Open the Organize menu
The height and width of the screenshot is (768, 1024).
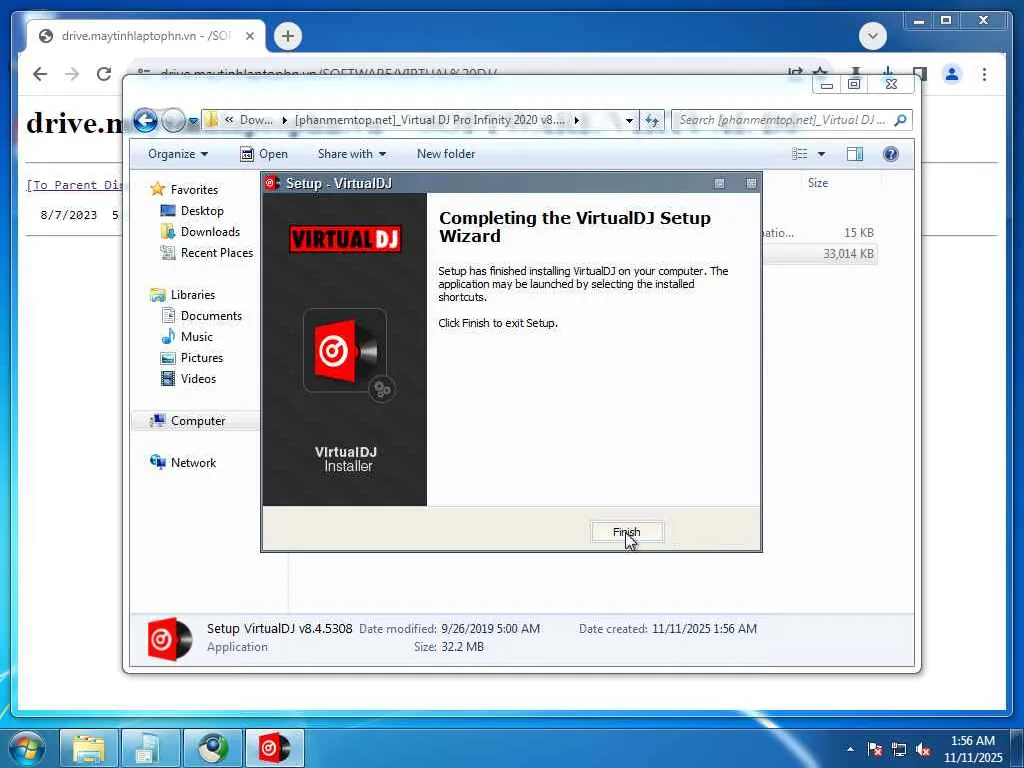pyautogui.click(x=178, y=154)
